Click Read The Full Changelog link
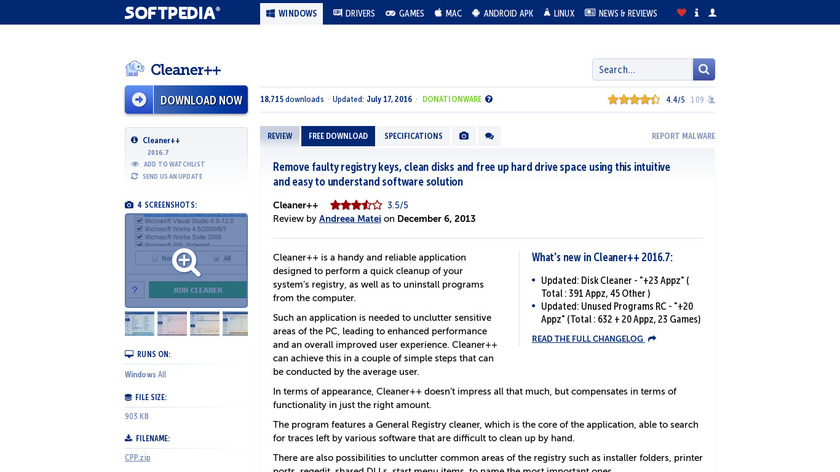 (588, 339)
